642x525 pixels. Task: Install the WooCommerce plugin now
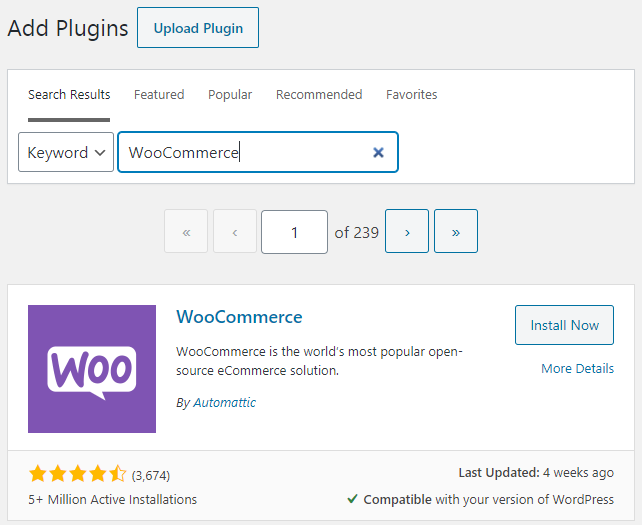point(564,325)
